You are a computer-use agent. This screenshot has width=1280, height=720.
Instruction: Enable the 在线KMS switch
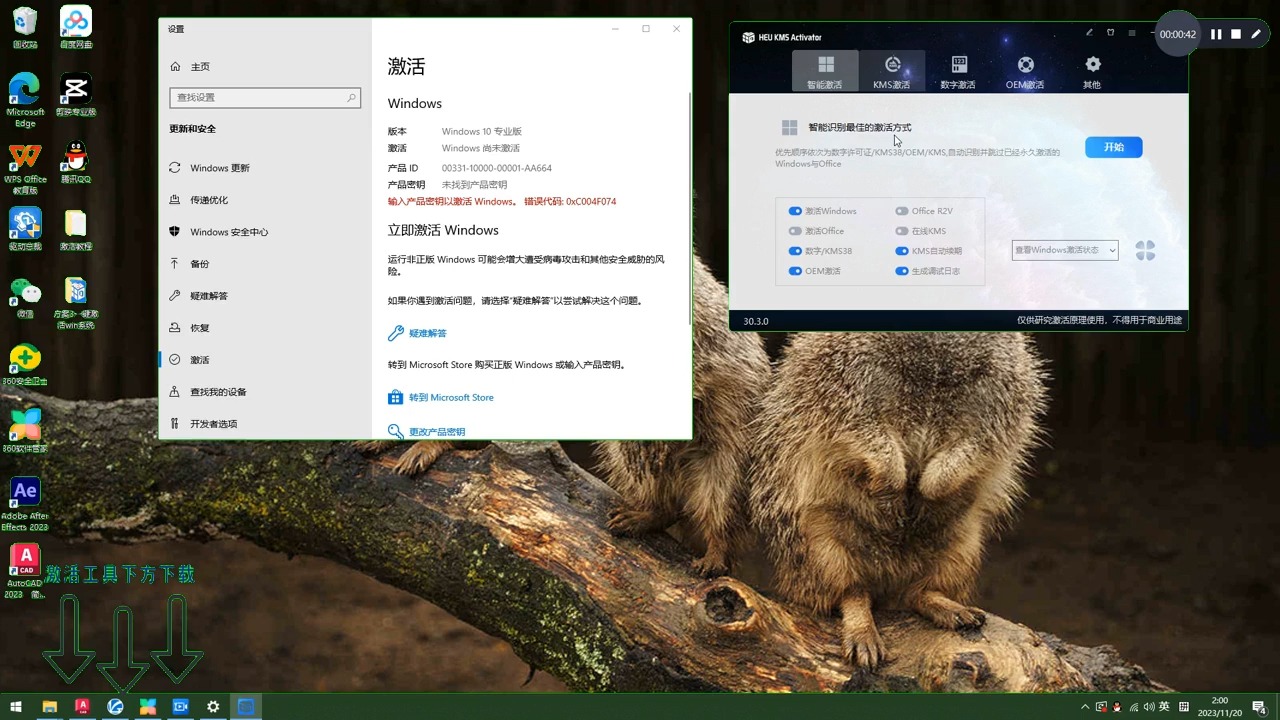point(902,231)
